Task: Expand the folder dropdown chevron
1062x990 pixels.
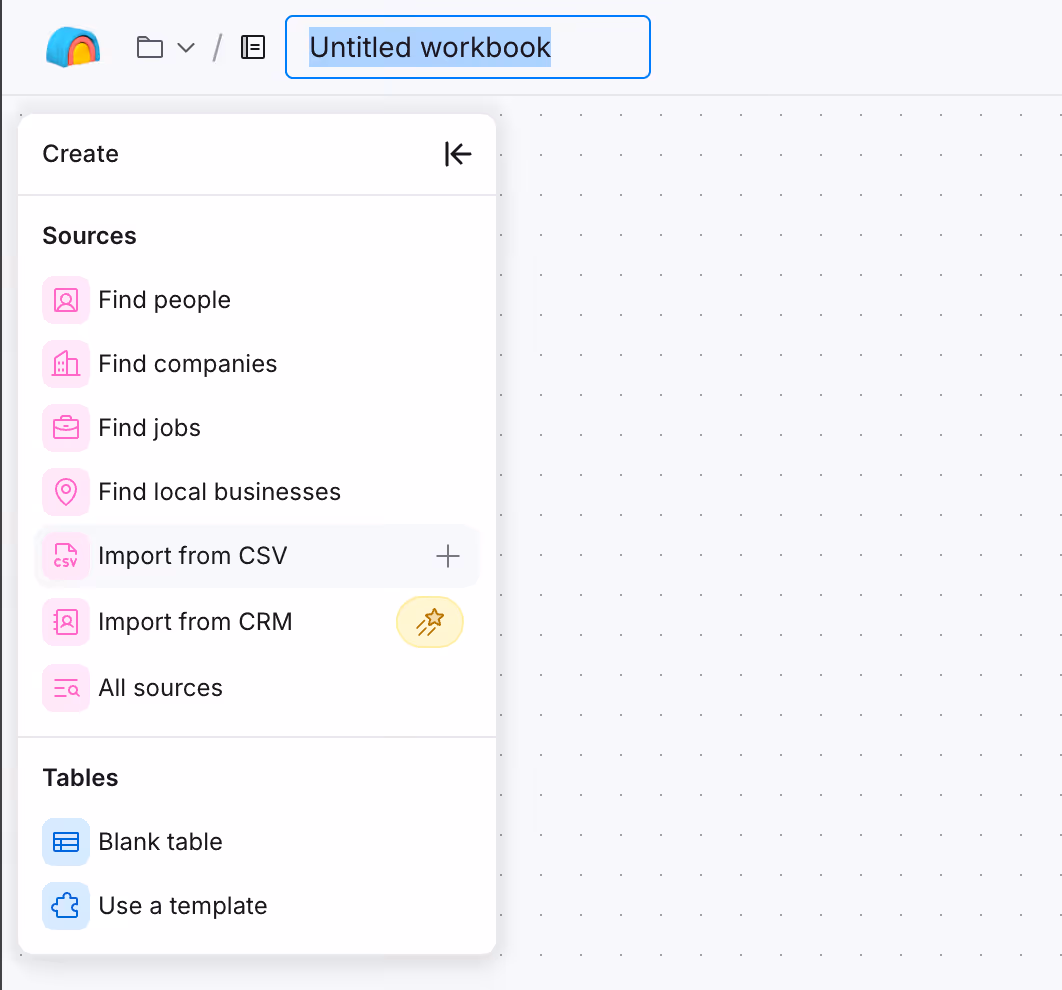Action: (186, 47)
